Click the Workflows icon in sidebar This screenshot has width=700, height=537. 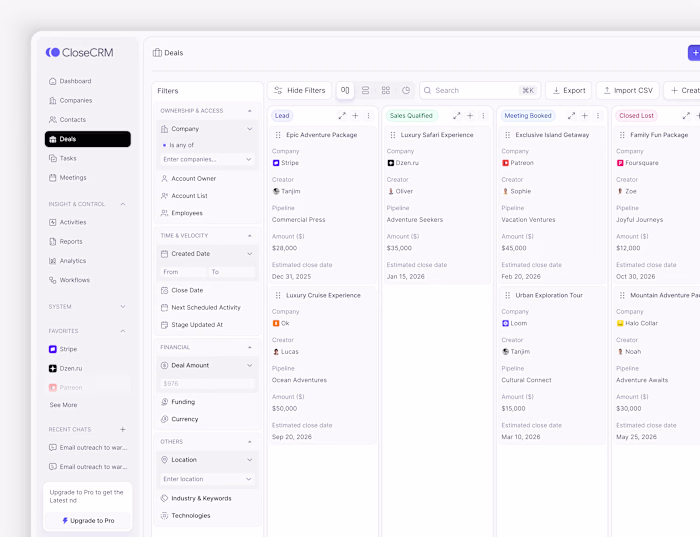click(53, 280)
